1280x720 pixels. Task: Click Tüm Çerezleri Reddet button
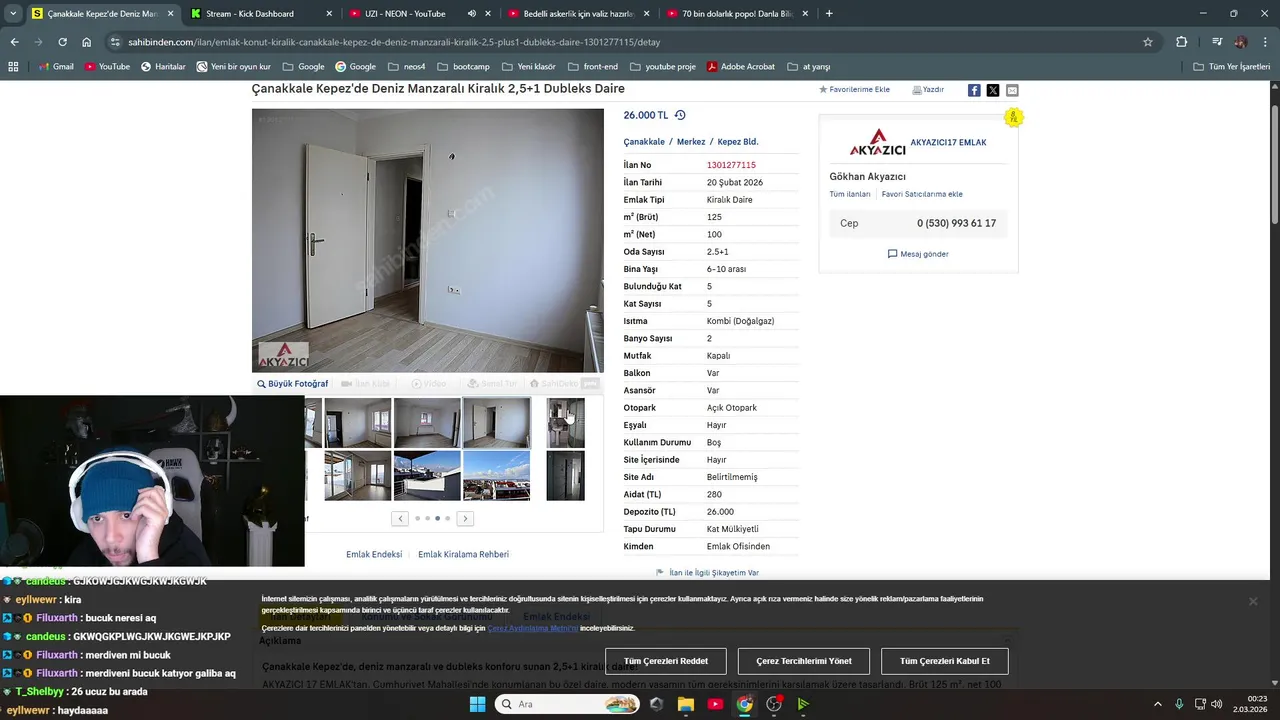pos(666,661)
